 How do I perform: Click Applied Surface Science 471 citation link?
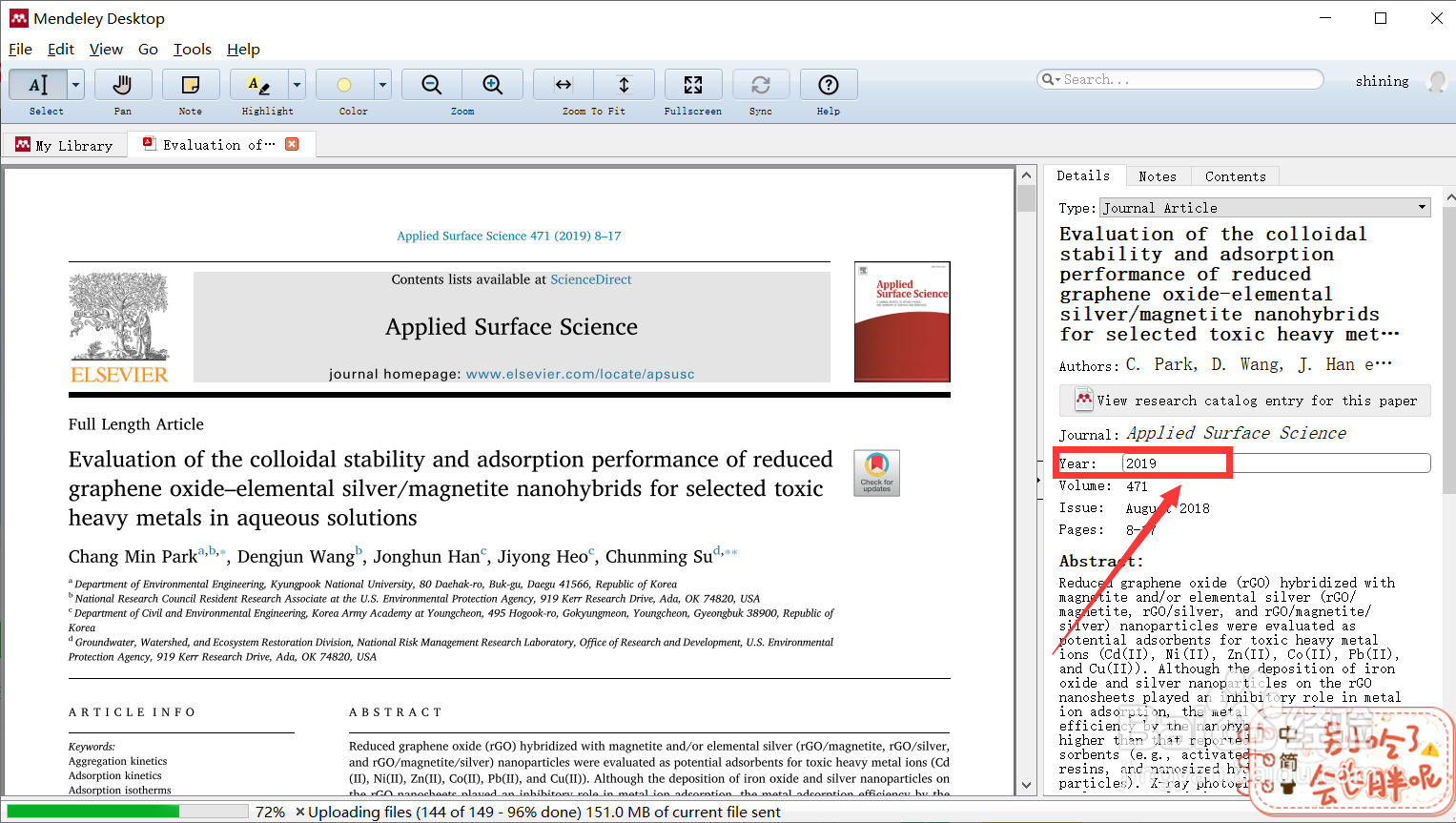(508, 236)
